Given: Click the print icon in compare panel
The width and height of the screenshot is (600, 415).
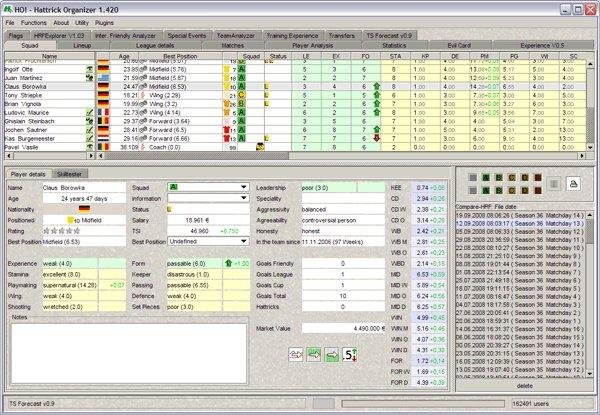Looking at the screenshot, I should pyautogui.click(x=573, y=184).
